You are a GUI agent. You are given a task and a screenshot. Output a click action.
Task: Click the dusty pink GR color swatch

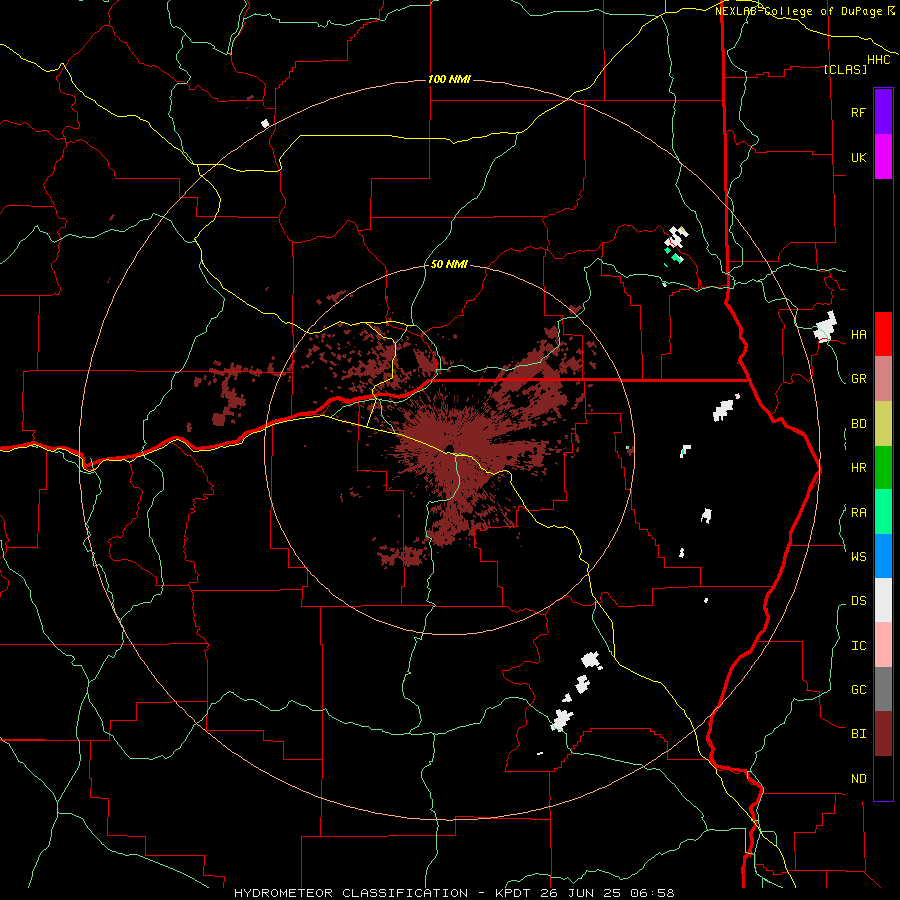[x=883, y=379]
